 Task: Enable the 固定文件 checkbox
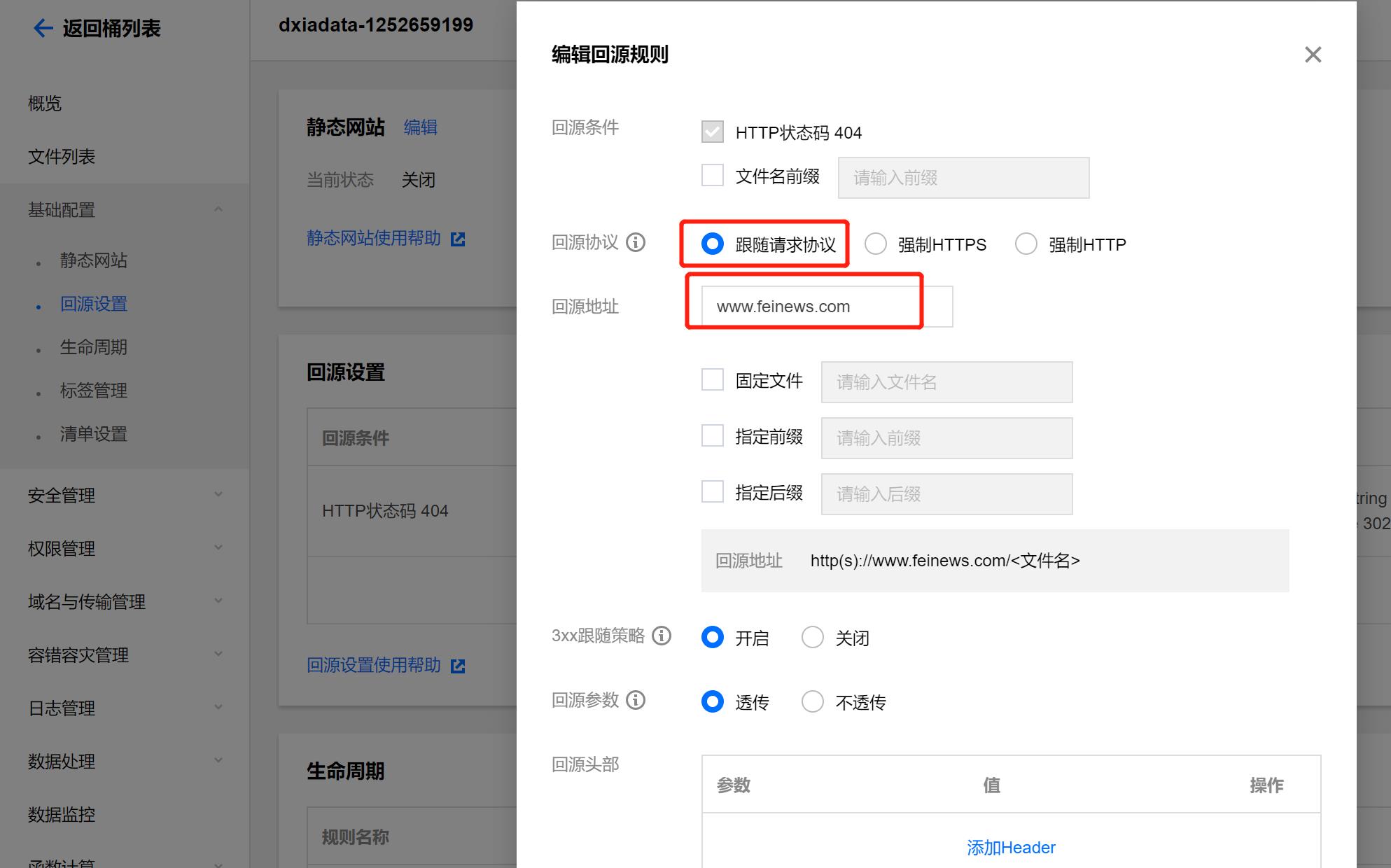click(713, 379)
